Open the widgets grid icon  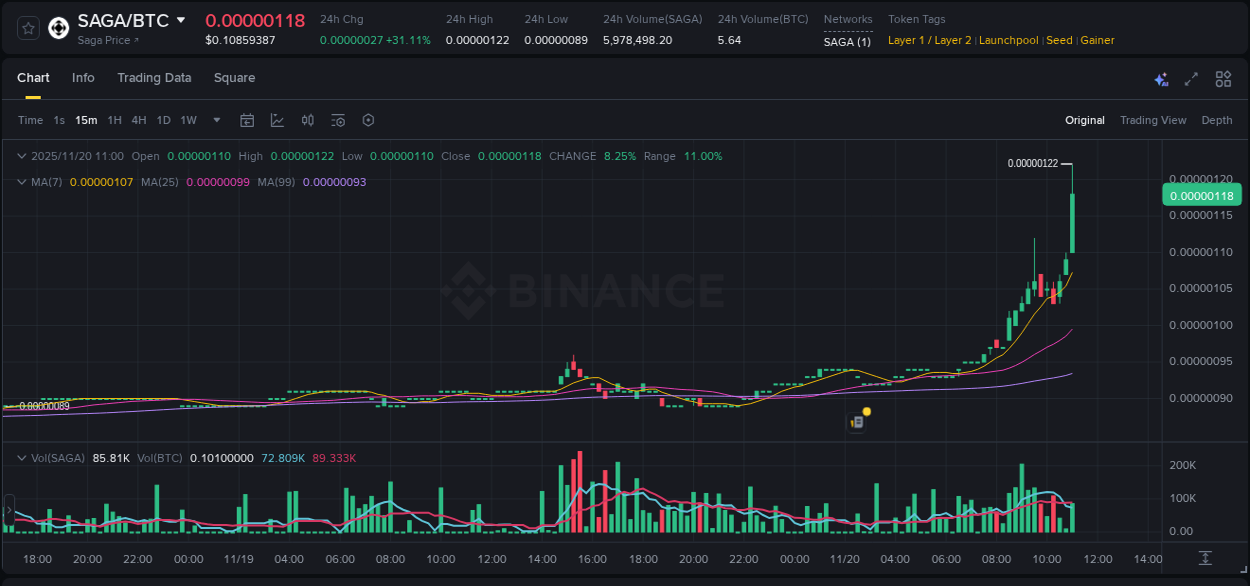1223,78
